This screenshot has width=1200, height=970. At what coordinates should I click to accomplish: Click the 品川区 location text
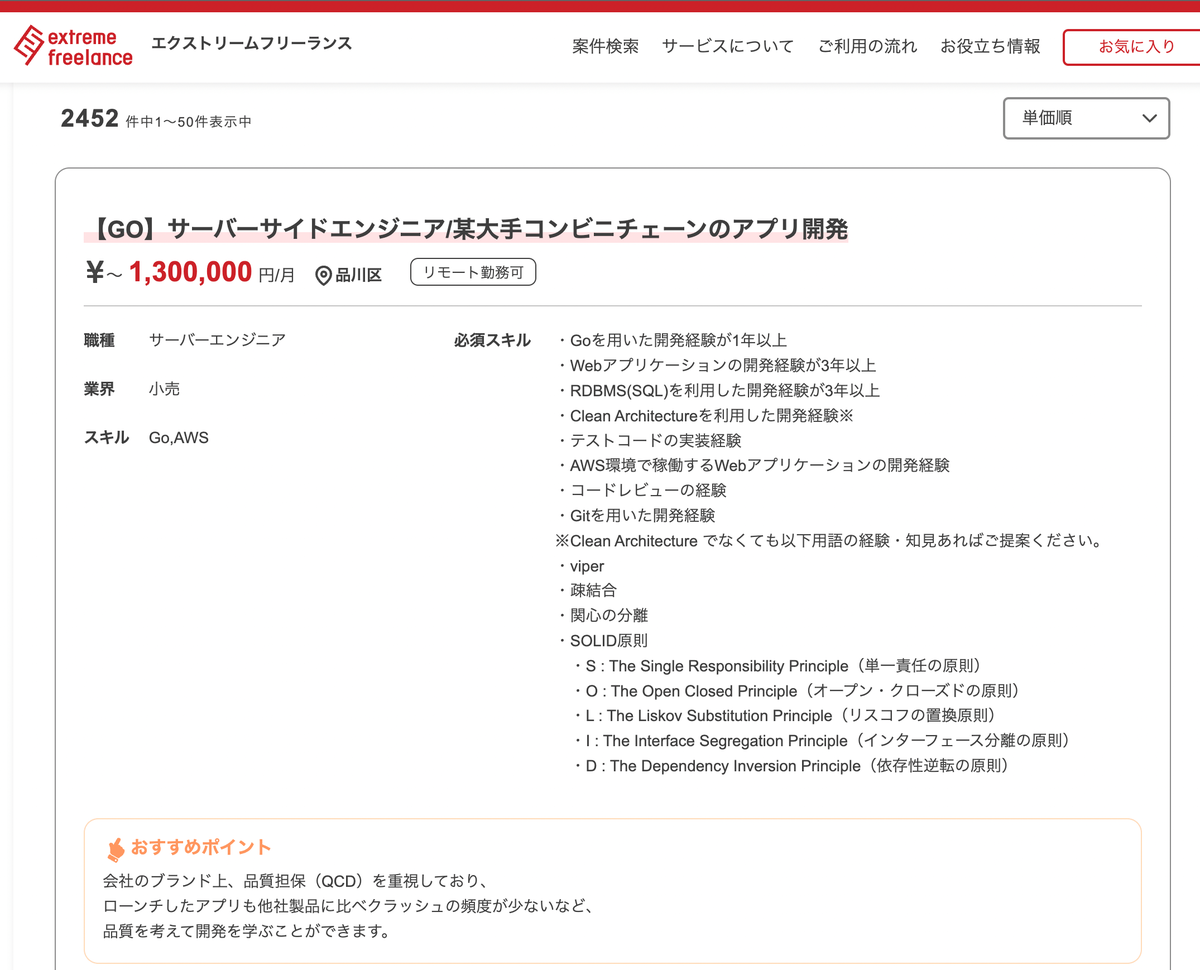(x=358, y=275)
